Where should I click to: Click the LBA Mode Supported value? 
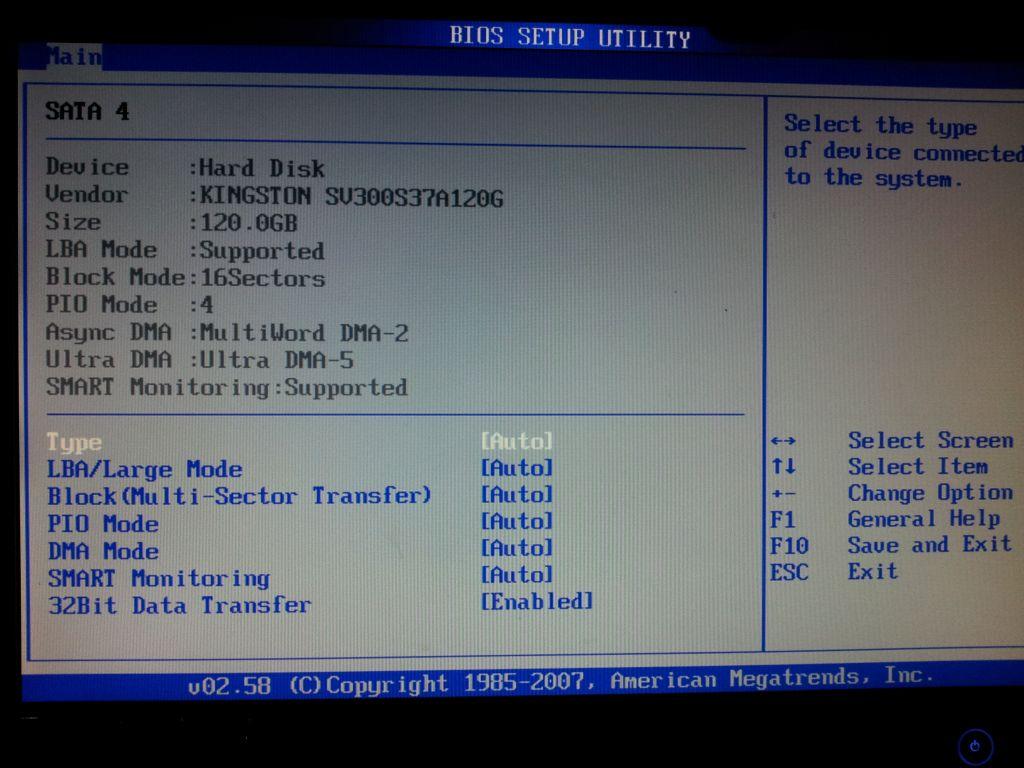click(x=261, y=251)
